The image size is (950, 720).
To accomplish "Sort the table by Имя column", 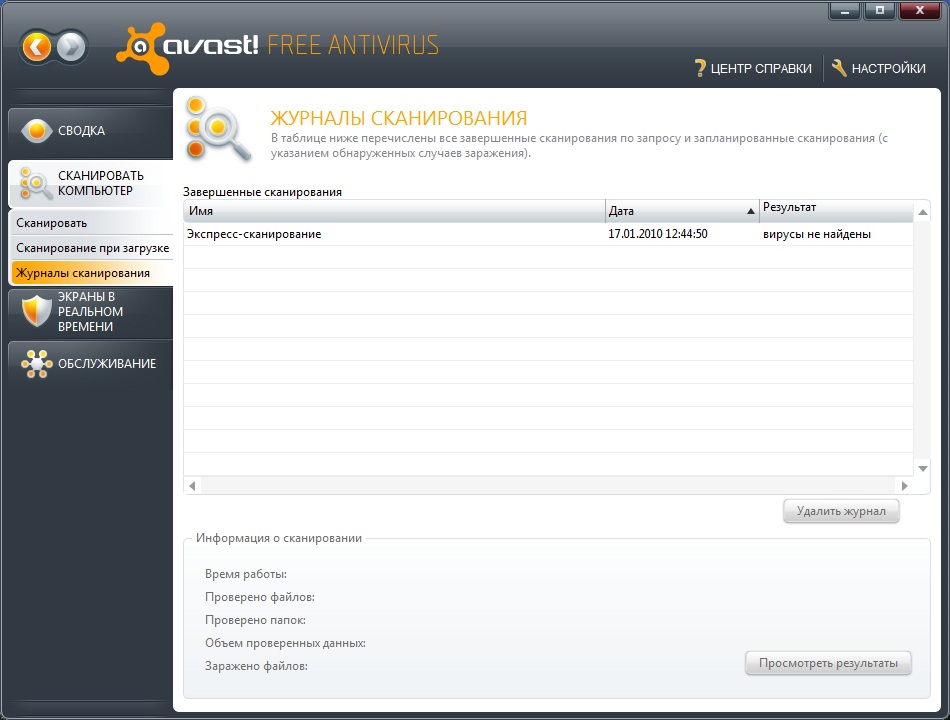I will tap(394, 211).
